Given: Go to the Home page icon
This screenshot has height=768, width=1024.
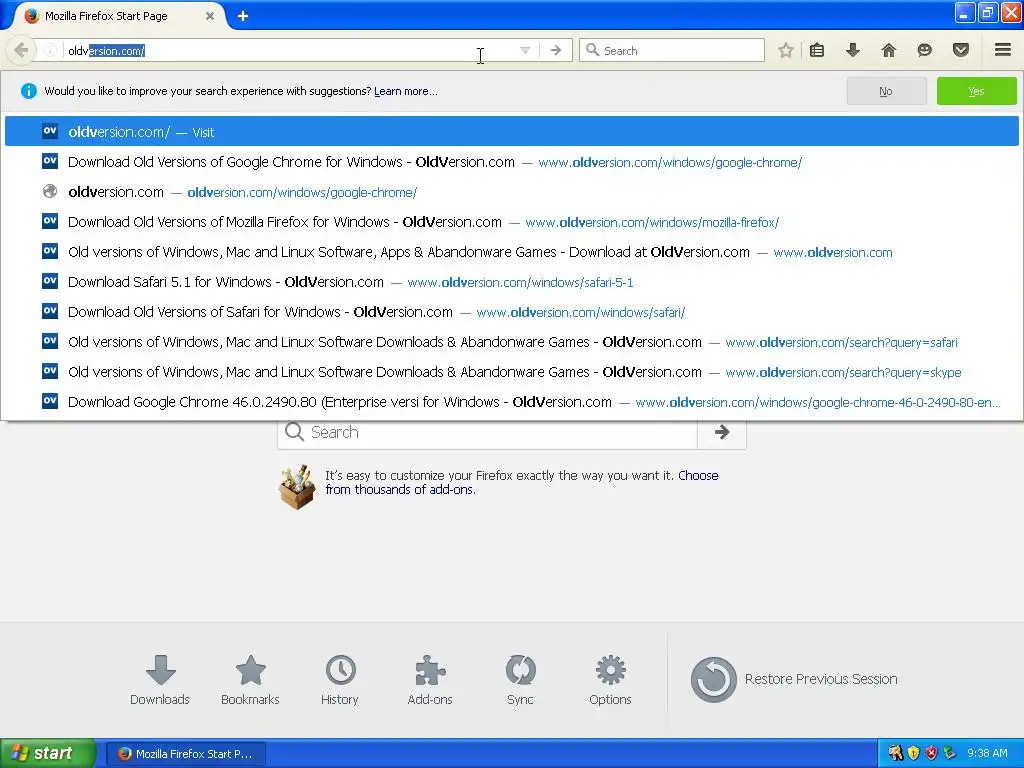Looking at the screenshot, I should [x=889, y=50].
